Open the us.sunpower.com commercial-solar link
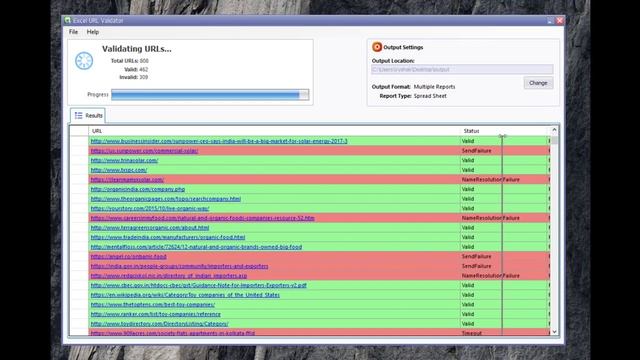 (144, 151)
